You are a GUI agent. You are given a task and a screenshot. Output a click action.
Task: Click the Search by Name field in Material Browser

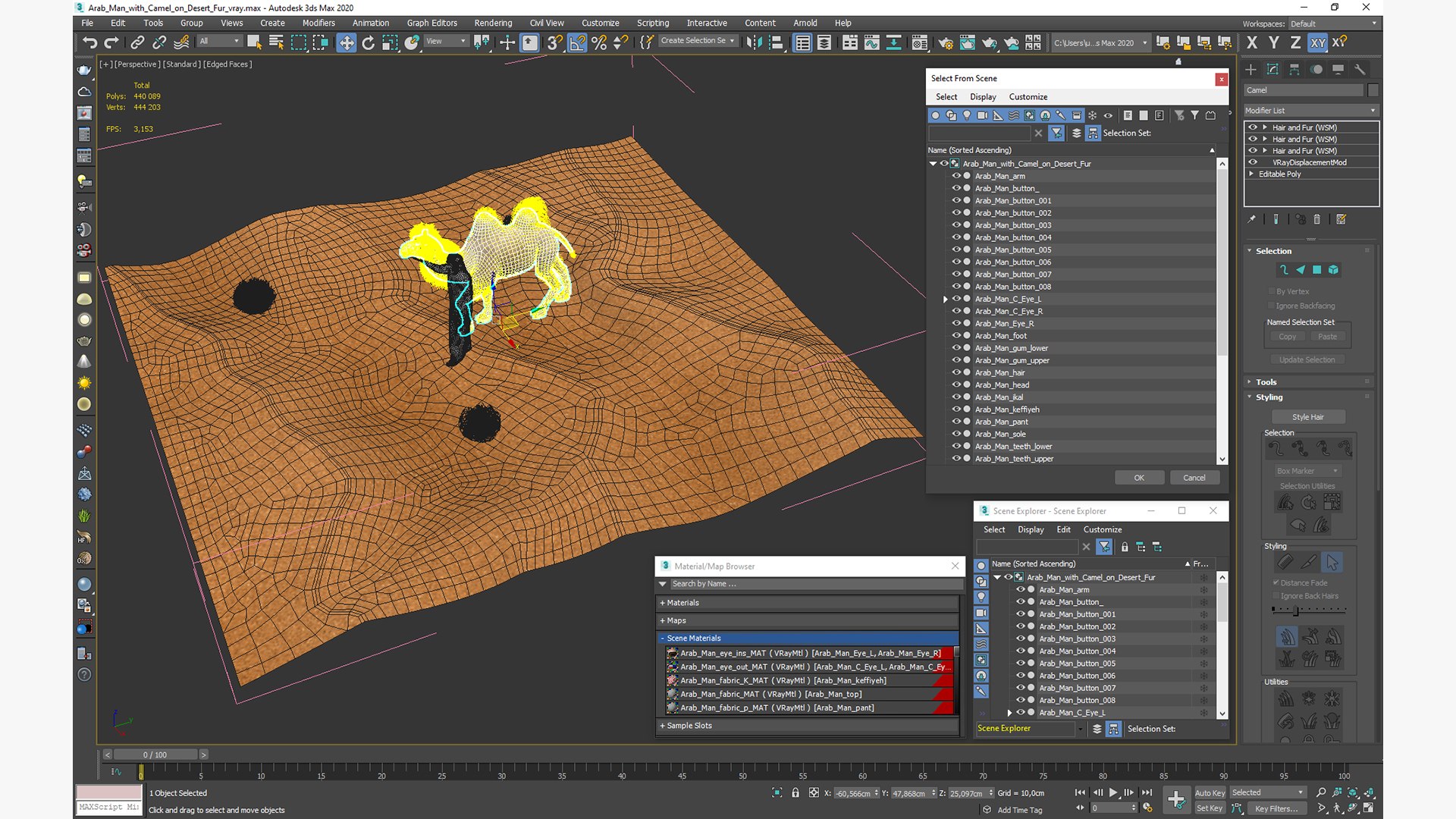[x=815, y=584]
